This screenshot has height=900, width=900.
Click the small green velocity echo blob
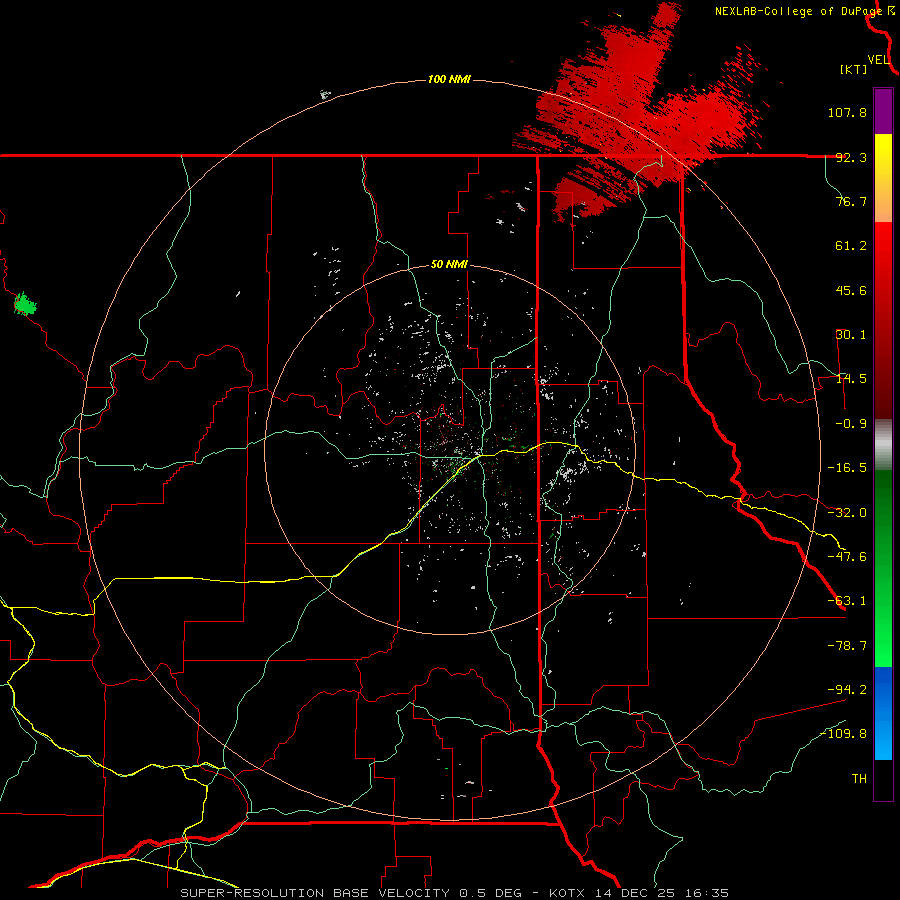pos(25,304)
